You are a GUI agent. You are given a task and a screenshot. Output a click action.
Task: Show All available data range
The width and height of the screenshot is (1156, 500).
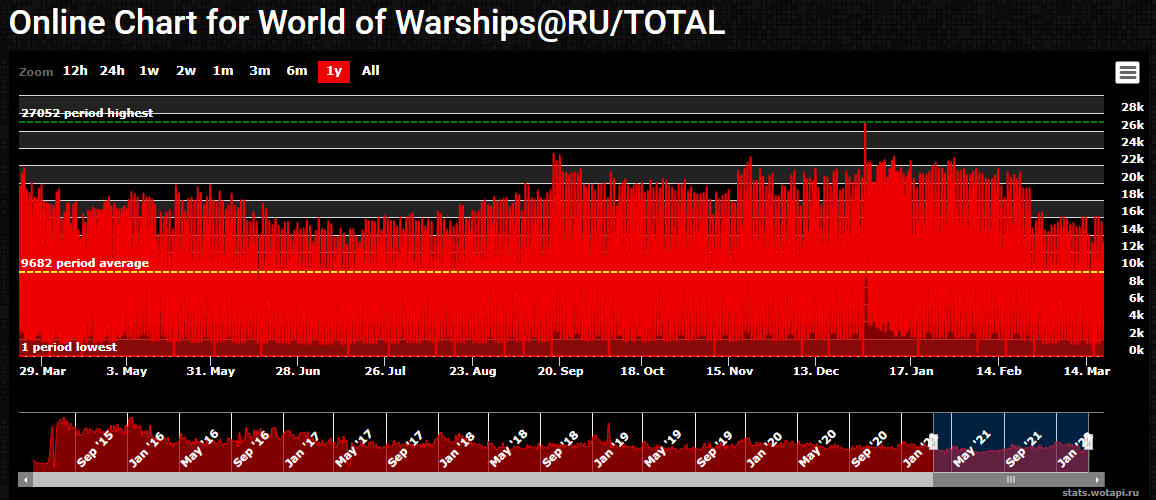pos(371,71)
